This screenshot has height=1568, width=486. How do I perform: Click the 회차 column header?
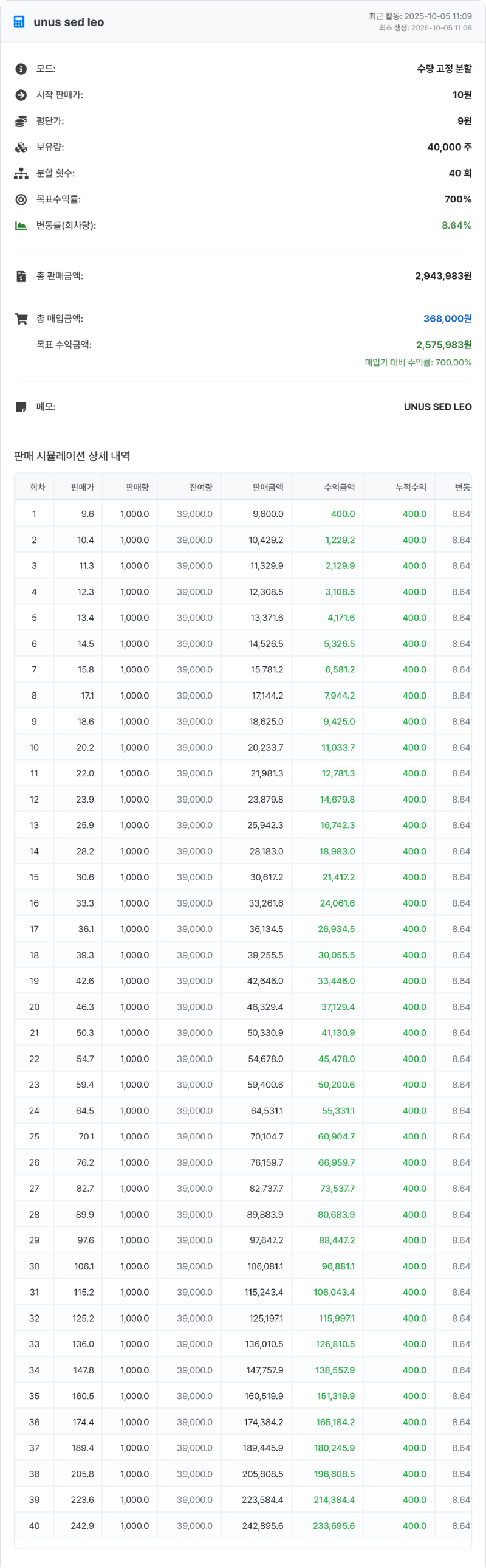point(37,488)
